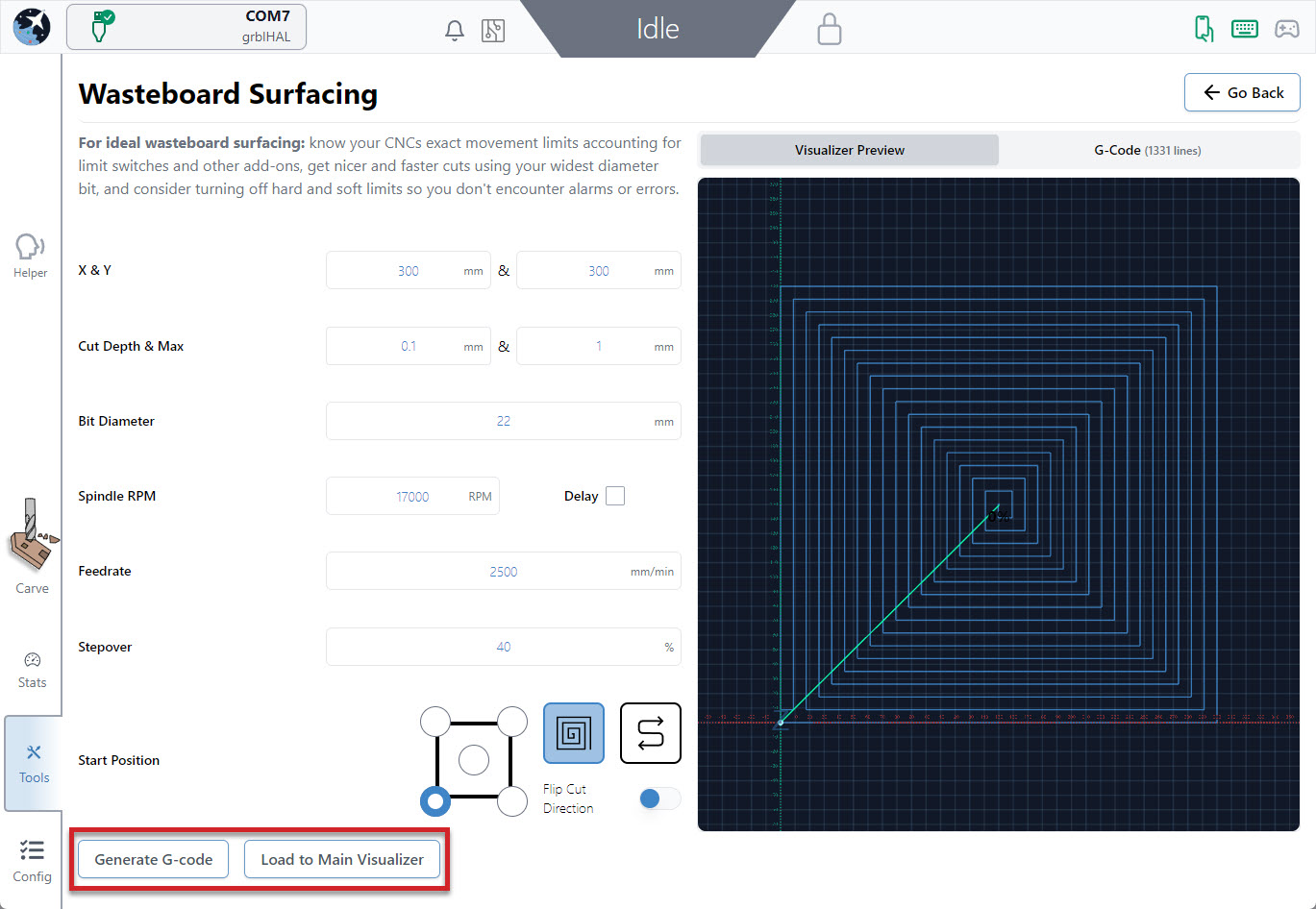Screen dimensions: 1316x909
Task: Click the Generate G-code button
Action: coord(154,859)
